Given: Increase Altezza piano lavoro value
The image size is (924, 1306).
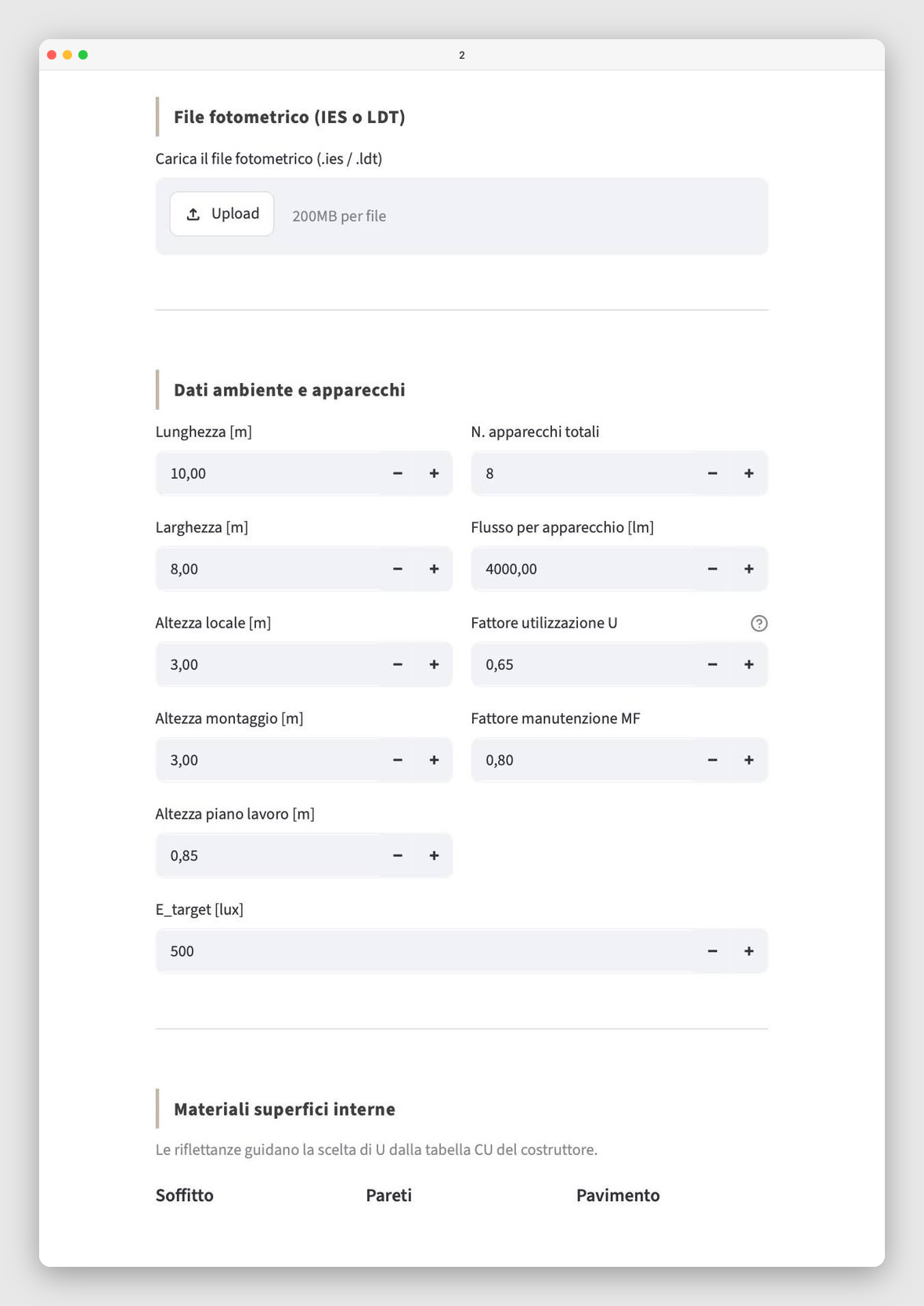Looking at the screenshot, I should (434, 856).
